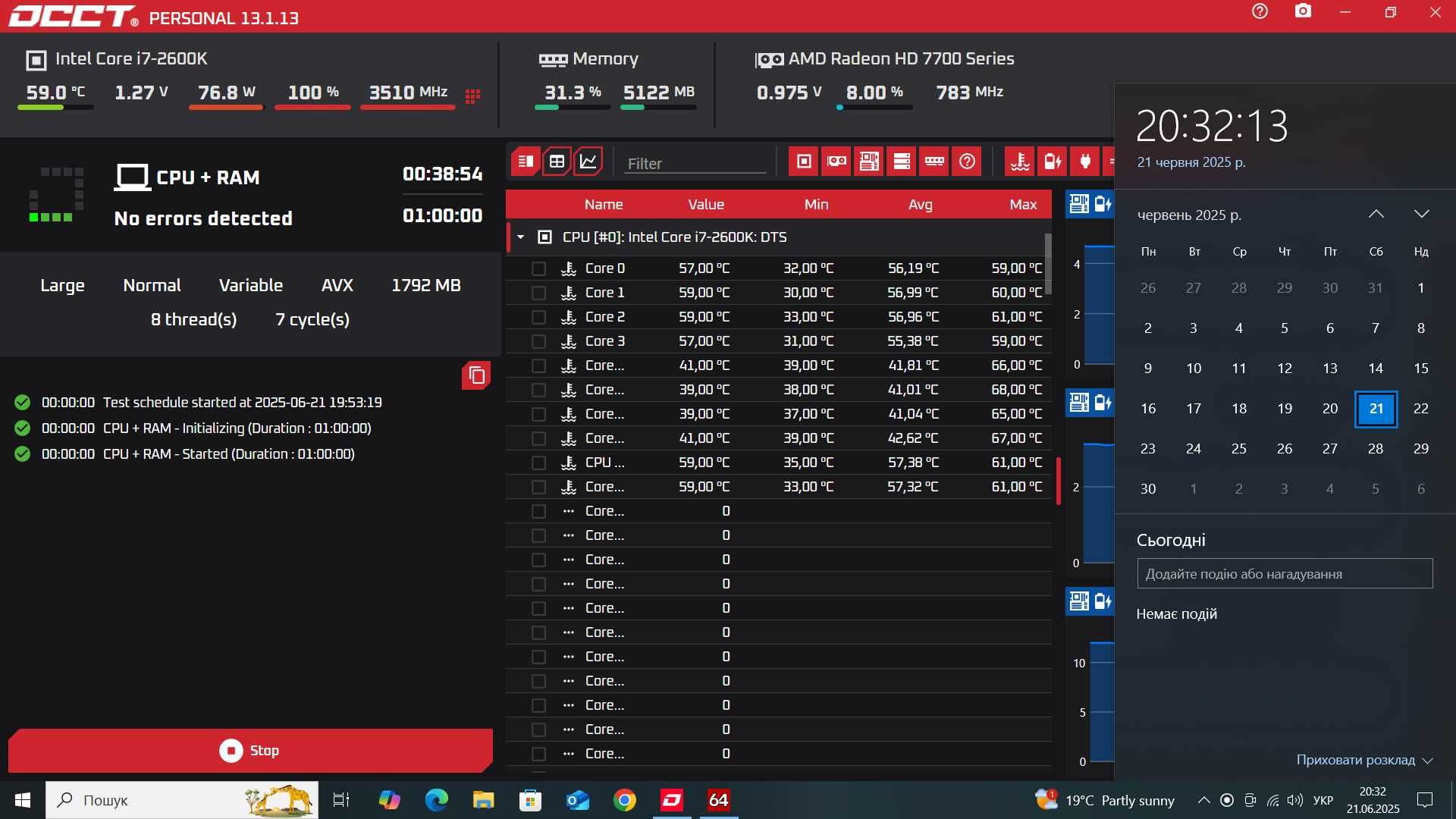
Task: Open the Microsoft Store taskbar icon
Action: (530, 800)
